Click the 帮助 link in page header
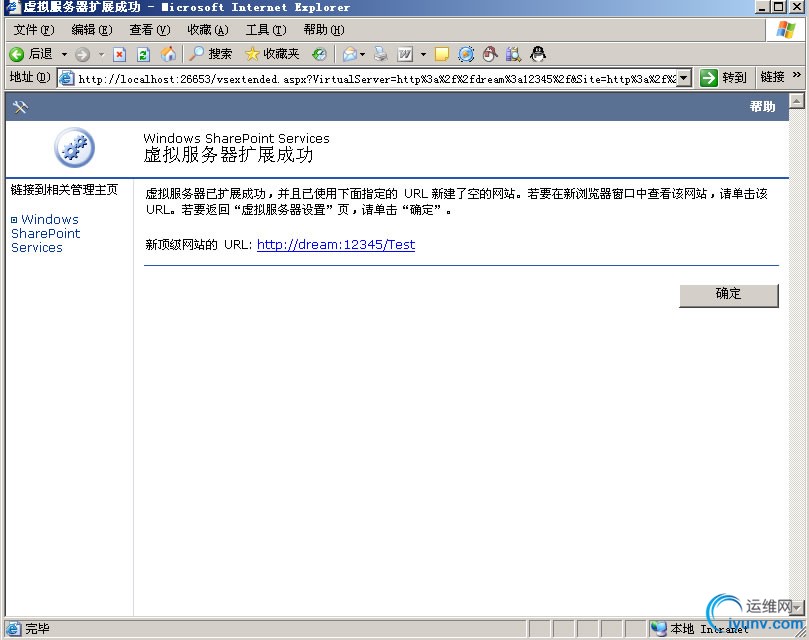The height and width of the screenshot is (640, 809). click(762, 107)
